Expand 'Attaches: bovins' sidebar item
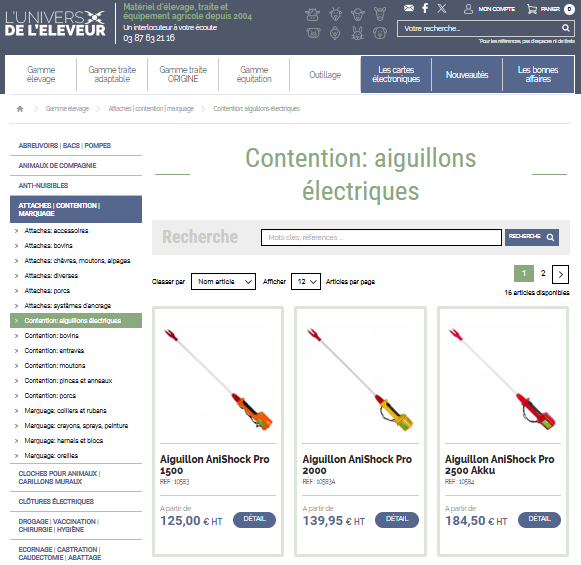The width and height of the screenshot is (581, 565). 48,246
